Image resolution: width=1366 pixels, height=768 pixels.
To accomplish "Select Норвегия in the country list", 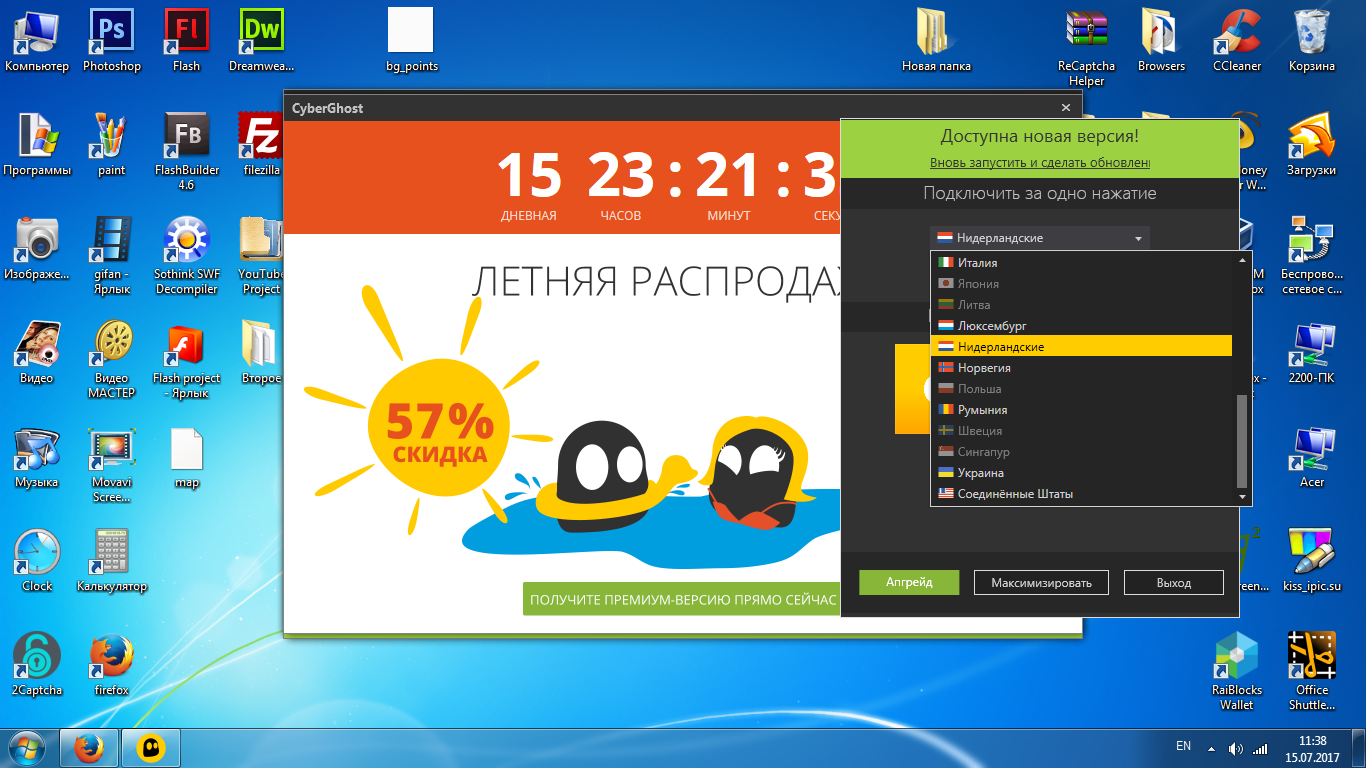I will [1081, 368].
